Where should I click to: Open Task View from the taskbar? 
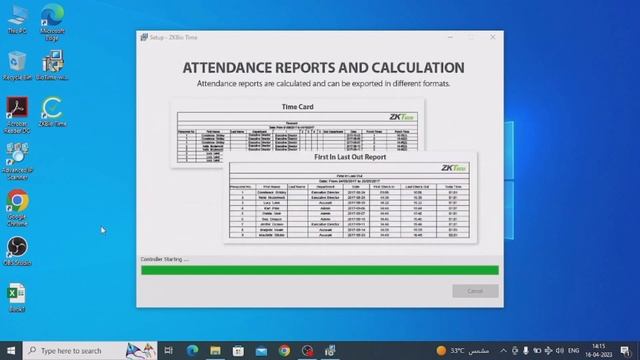coord(169,351)
